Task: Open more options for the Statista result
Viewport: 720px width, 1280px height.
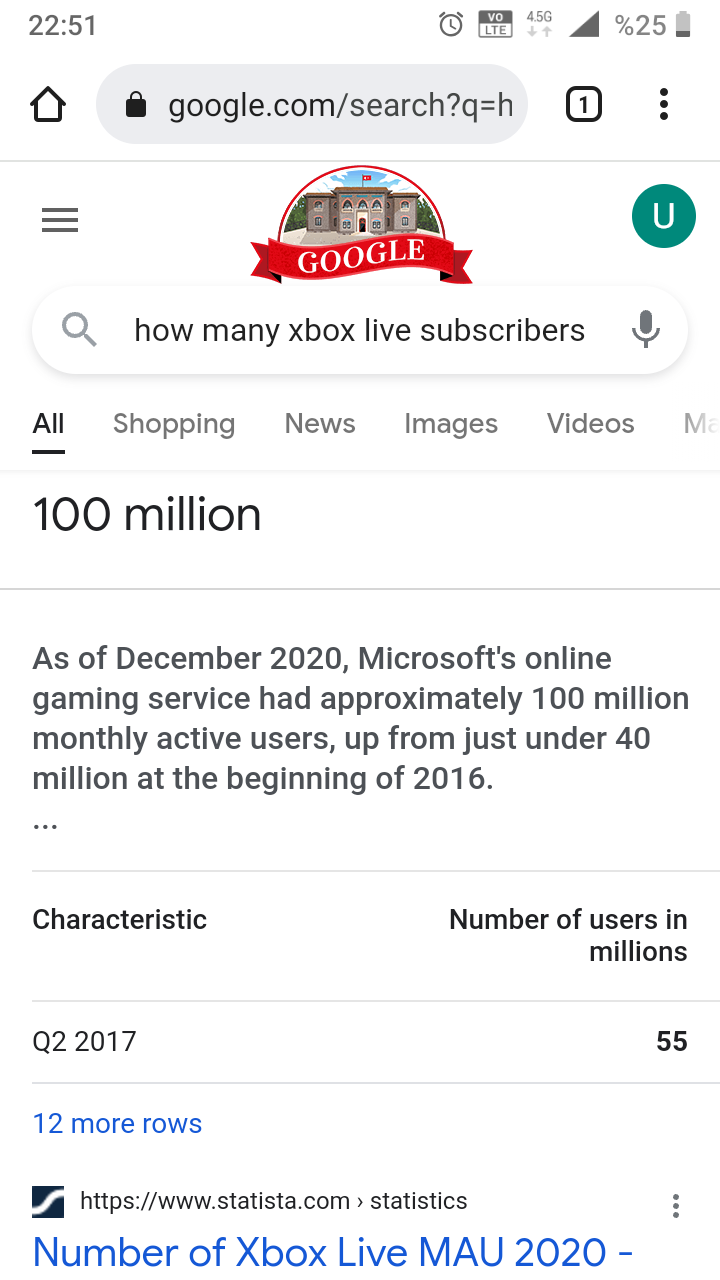Action: 676,1206
